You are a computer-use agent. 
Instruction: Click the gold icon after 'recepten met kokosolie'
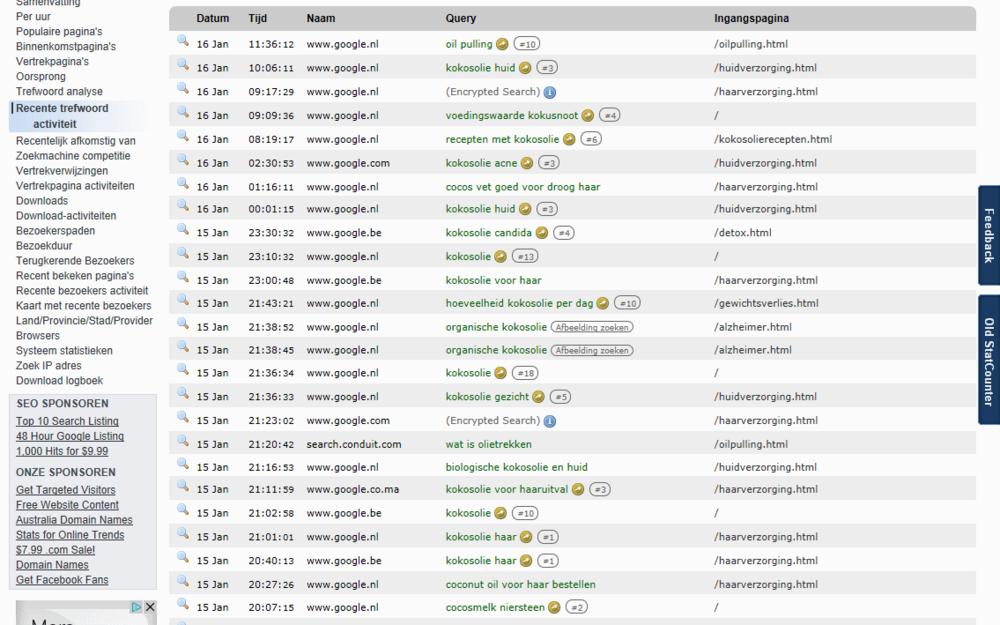[569, 139]
